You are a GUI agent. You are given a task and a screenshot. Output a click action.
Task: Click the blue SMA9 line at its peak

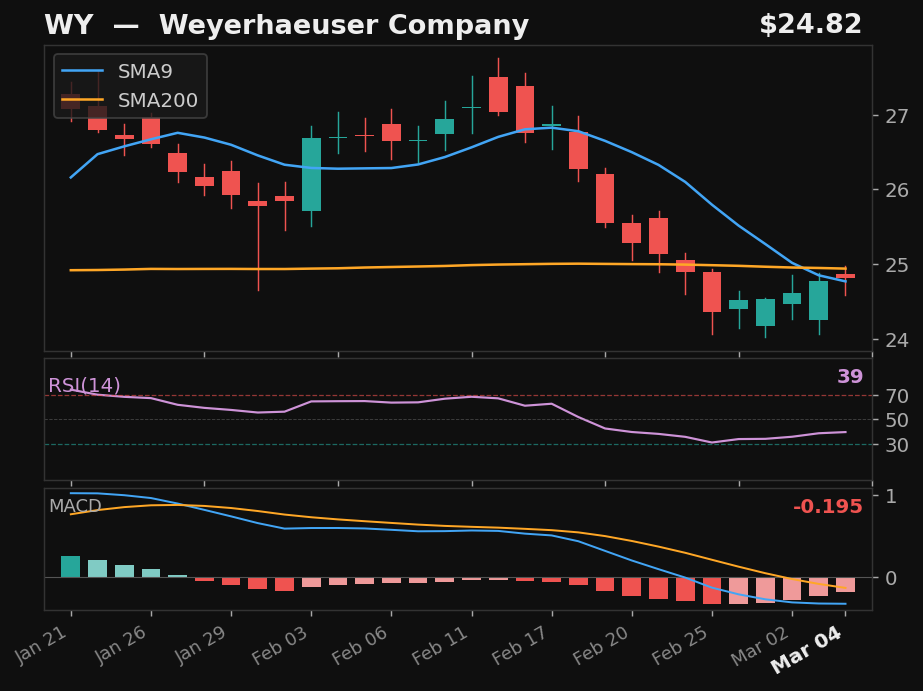tap(547, 126)
